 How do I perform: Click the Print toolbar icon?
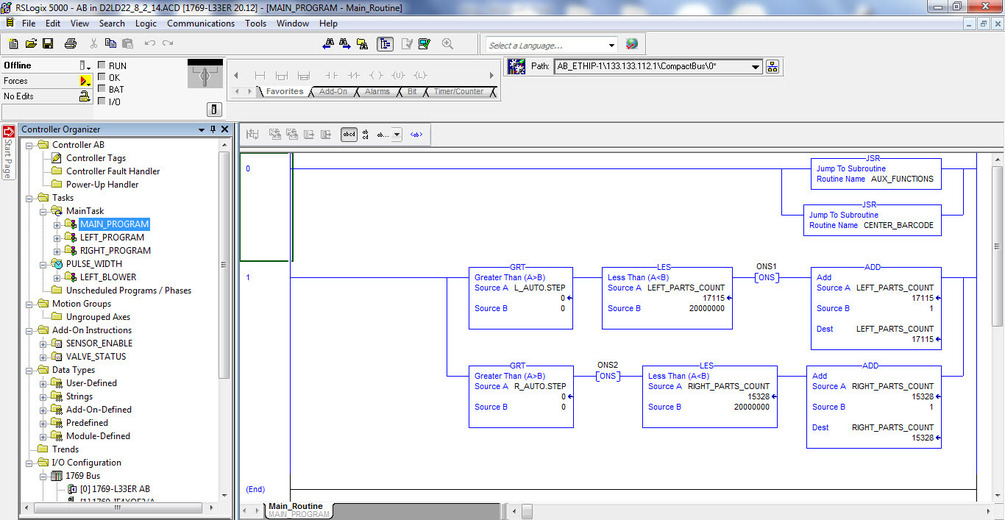[x=71, y=44]
